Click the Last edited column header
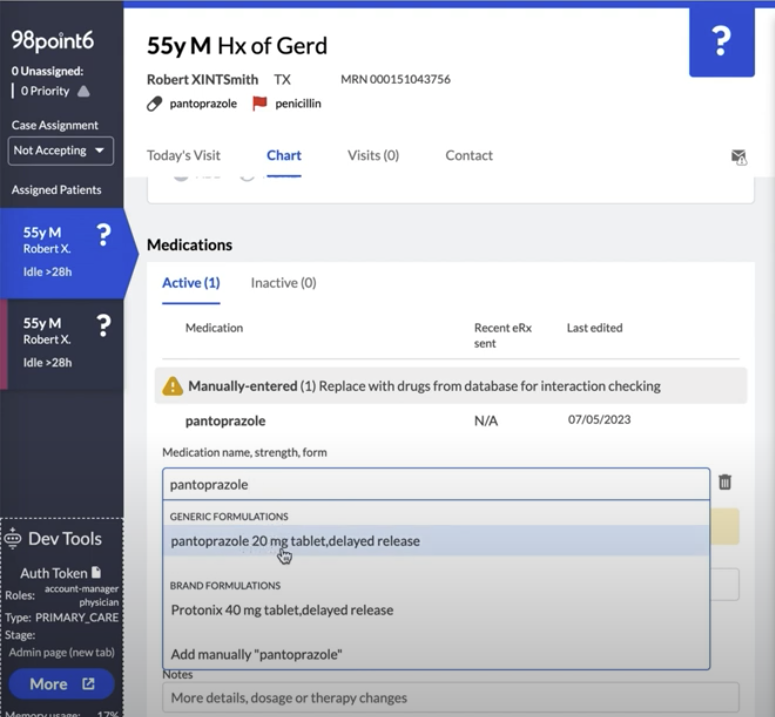This screenshot has width=775, height=717. tap(595, 328)
